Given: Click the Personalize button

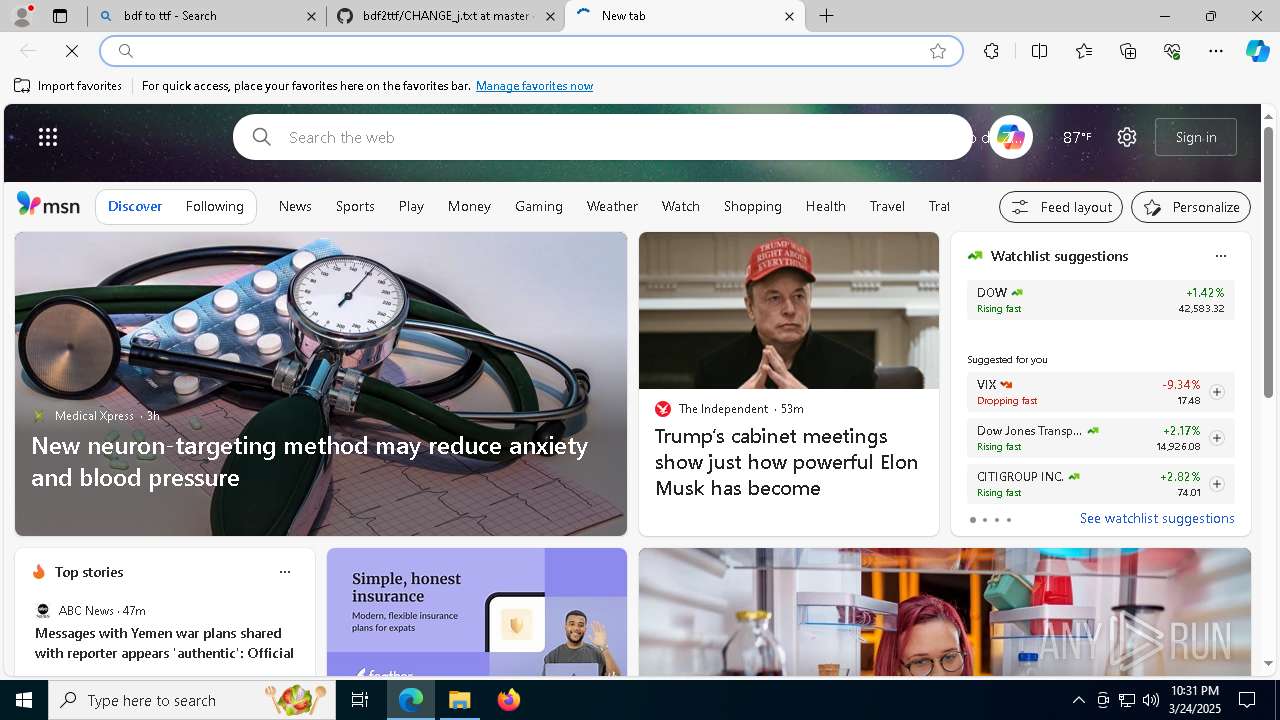Looking at the screenshot, I should pyautogui.click(x=1191, y=207).
